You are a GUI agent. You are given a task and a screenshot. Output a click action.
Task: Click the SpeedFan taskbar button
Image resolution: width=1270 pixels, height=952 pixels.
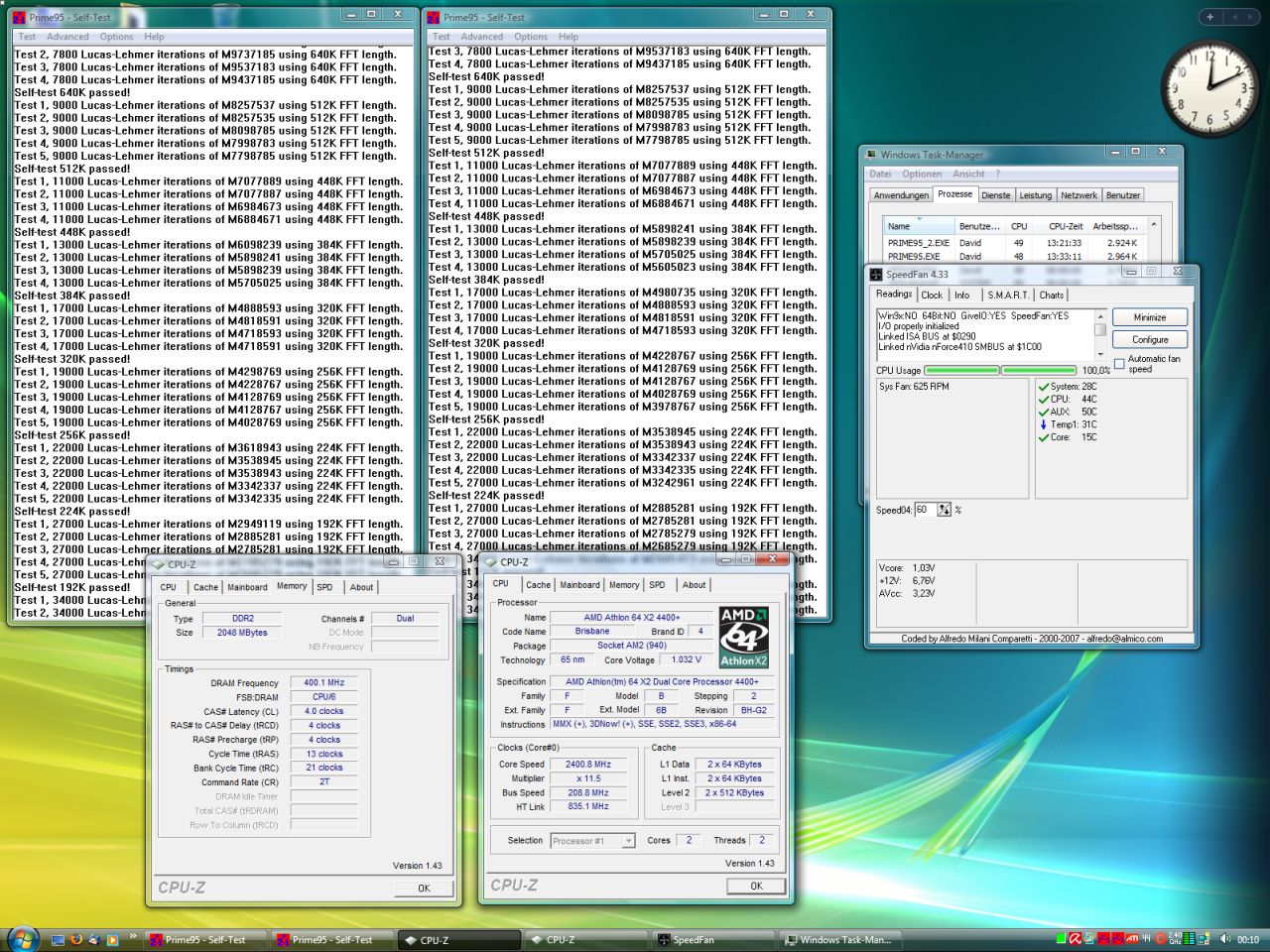pyautogui.click(x=713, y=939)
